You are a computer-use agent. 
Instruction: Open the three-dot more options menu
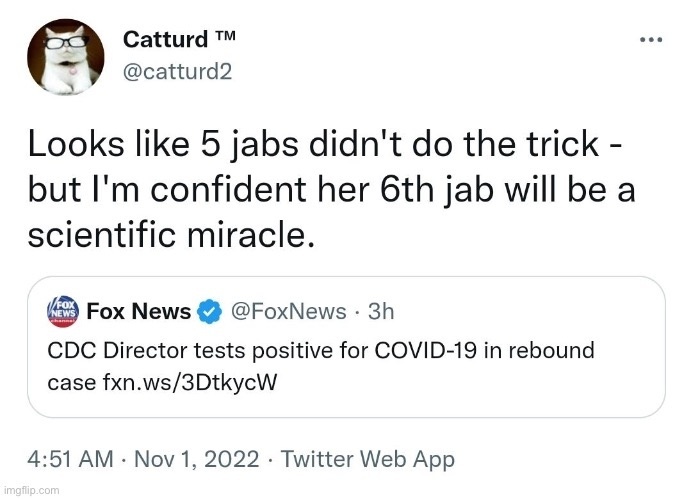pyautogui.click(x=651, y=40)
